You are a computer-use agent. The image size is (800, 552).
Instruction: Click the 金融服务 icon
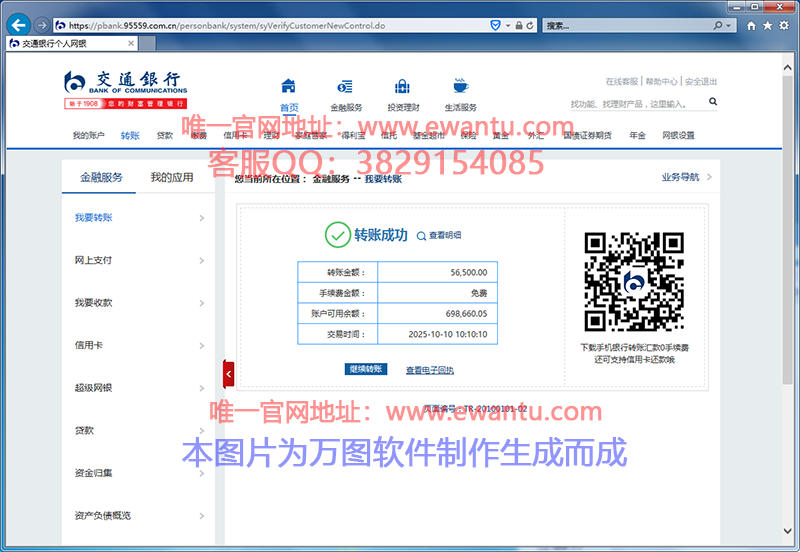click(345, 86)
